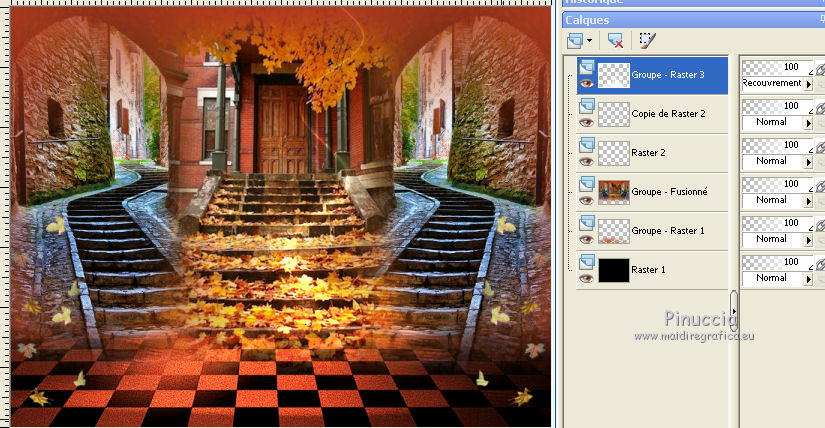Viewport: 825px width, 428px height.
Task: Hide the black Raster 1 layer
Action: coord(586,278)
